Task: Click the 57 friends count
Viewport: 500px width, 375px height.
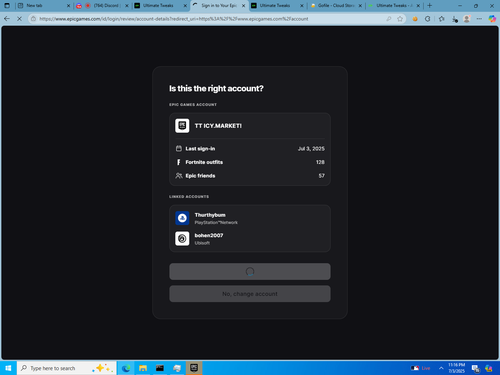Action: pos(321,176)
